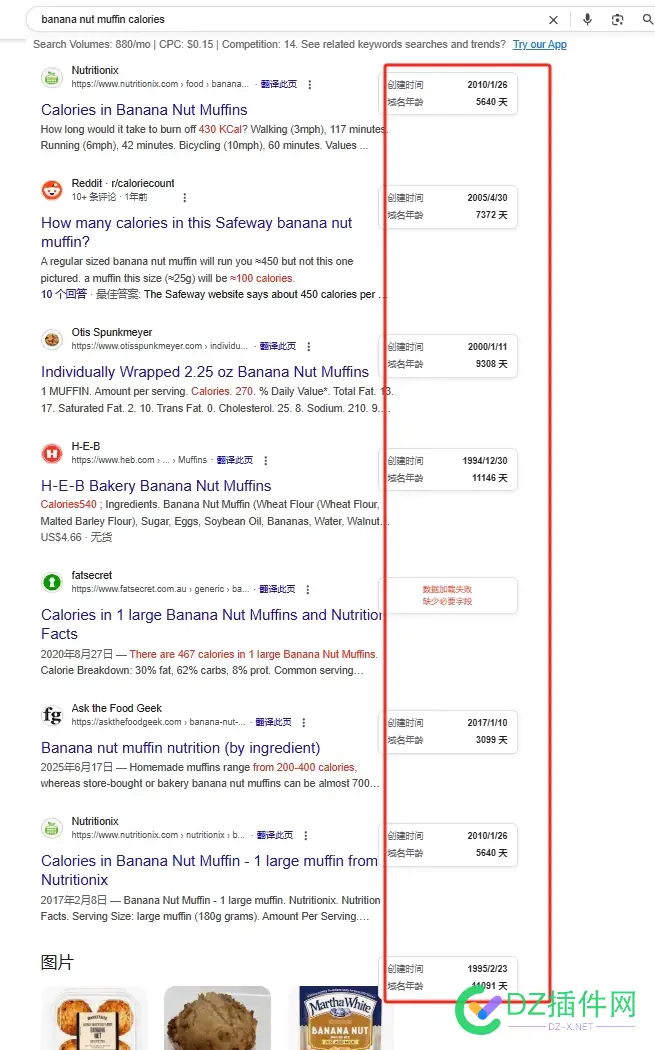Image resolution: width=655 pixels, height=1050 pixels.
Task: Click the askthefoodgeek.com URL breadcrumb
Action: [159, 722]
